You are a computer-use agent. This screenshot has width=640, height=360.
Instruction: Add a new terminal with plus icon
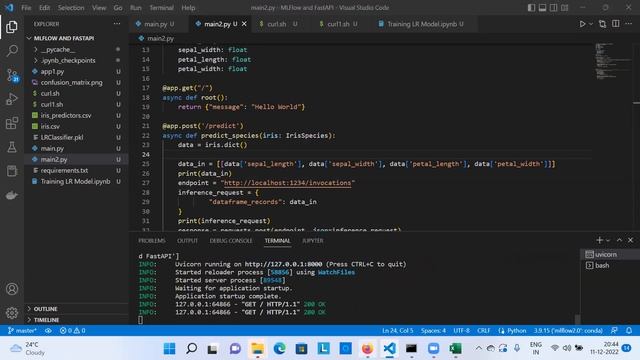pyautogui.click(x=599, y=240)
